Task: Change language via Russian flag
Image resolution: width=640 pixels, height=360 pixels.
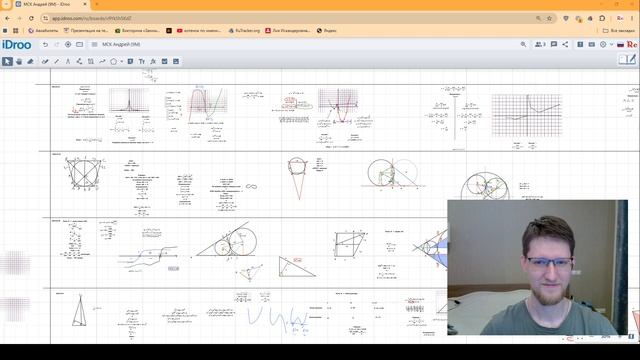Action: pos(620,44)
